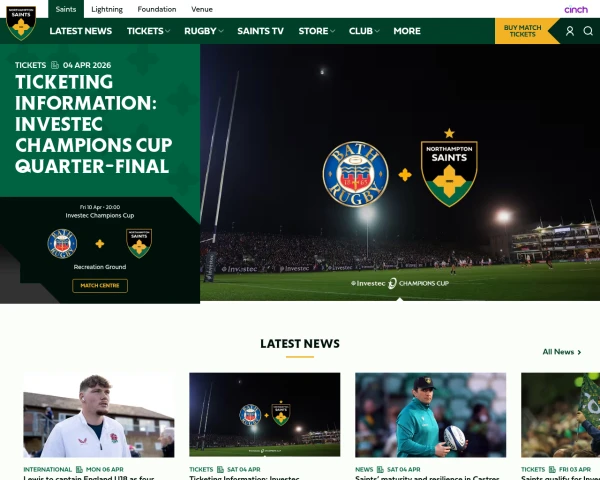Open Latest News menu item
Screen dimensions: 600x480
pos(81,31)
